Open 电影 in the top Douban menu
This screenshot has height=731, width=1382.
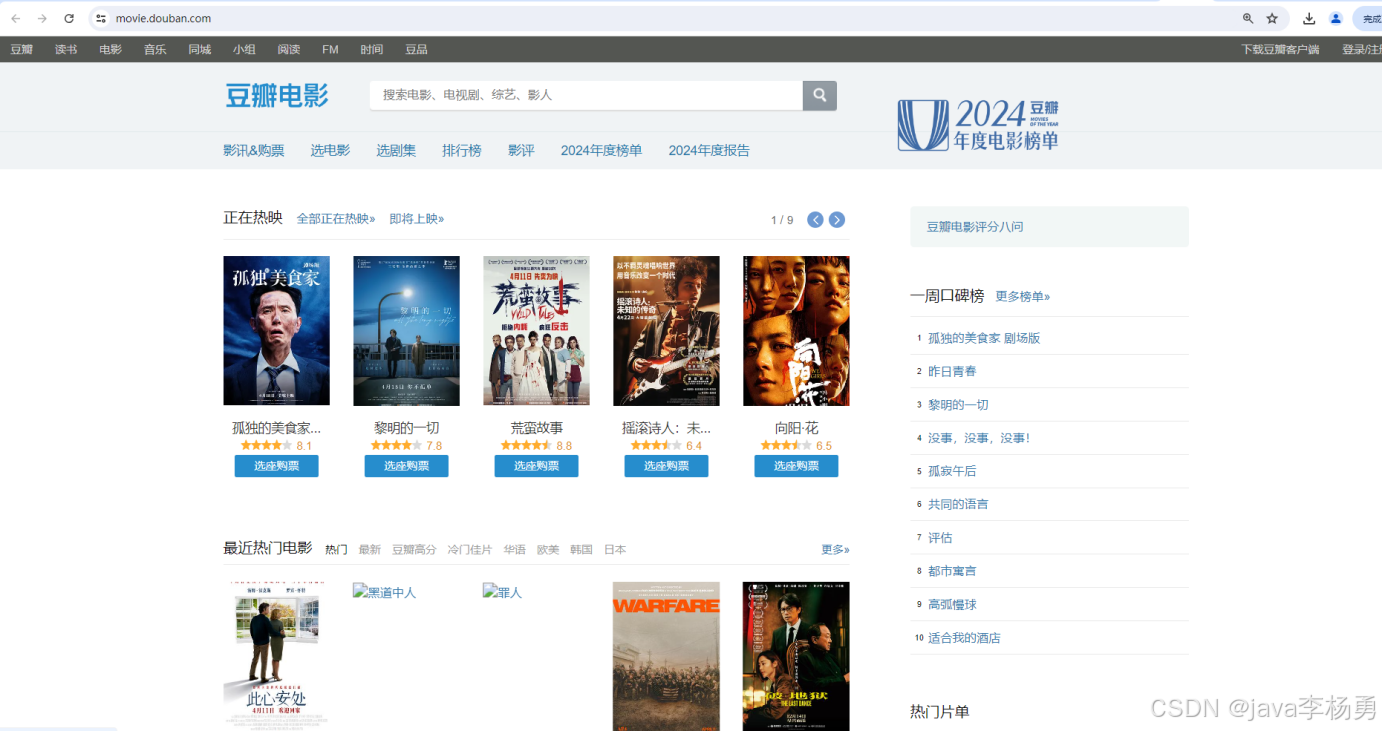click(109, 48)
